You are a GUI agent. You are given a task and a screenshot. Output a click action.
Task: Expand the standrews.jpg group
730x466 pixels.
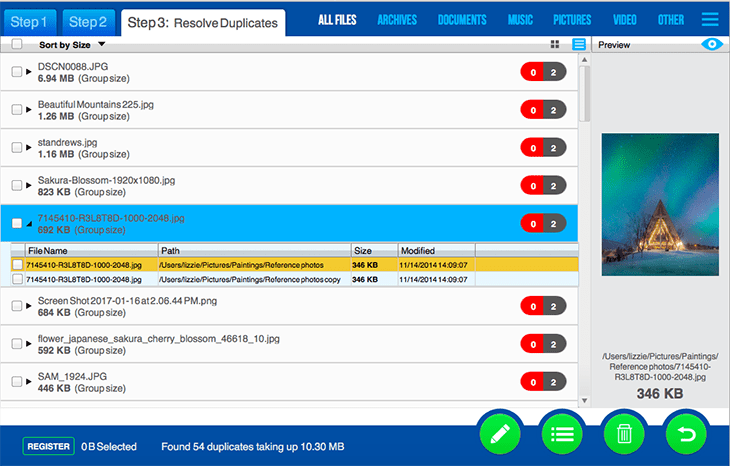29,147
